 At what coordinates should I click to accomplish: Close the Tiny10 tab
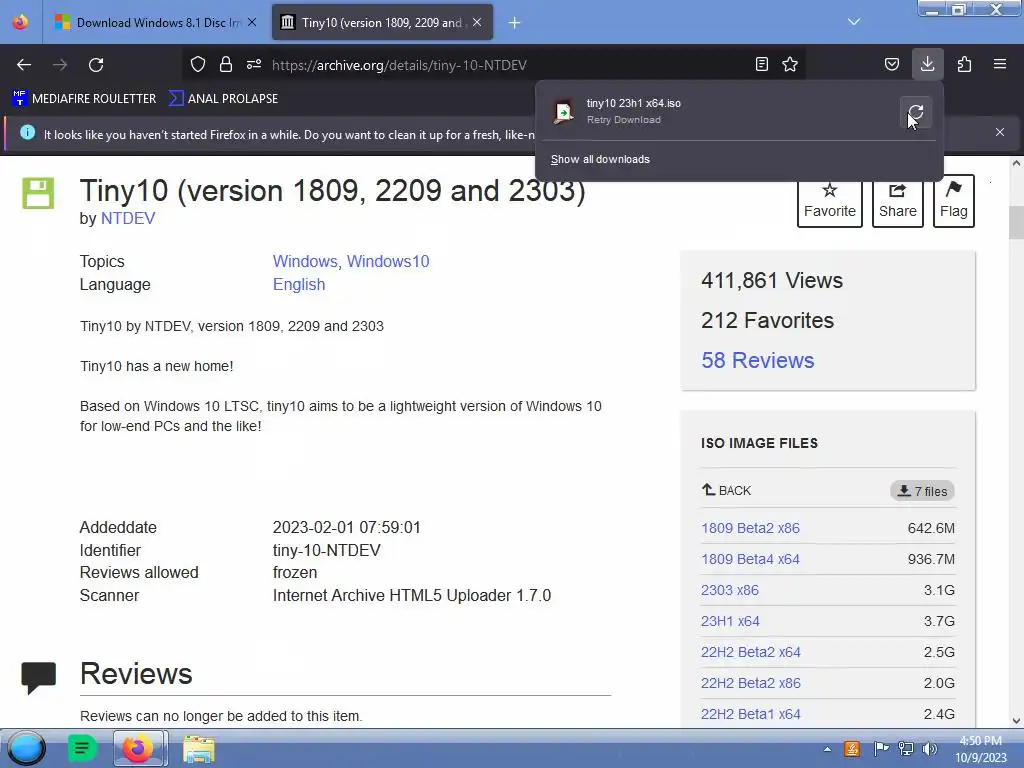click(477, 22)
